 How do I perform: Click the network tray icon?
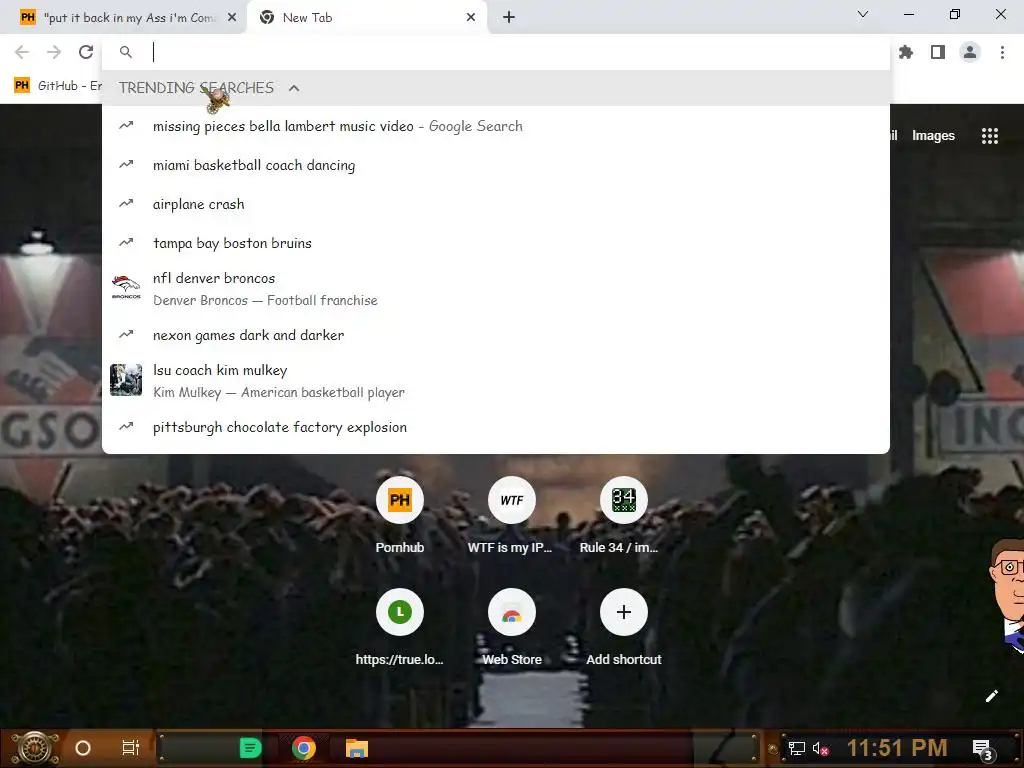797,748
